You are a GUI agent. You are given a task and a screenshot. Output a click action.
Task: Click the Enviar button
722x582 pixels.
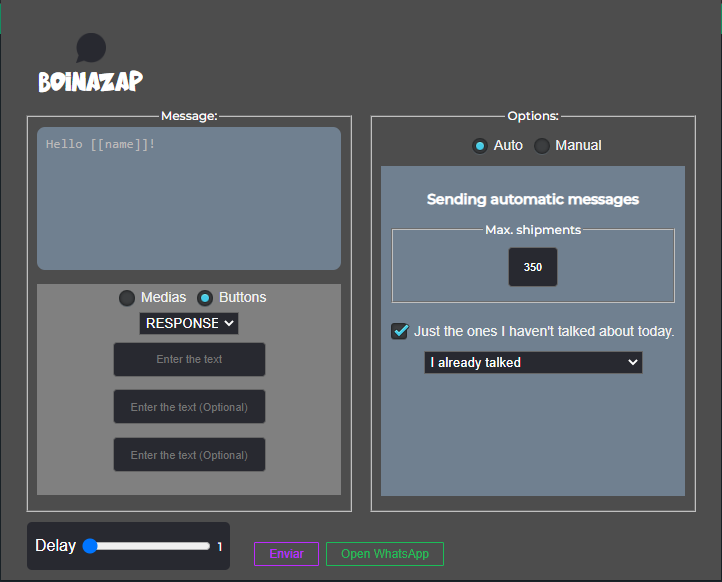286,554
